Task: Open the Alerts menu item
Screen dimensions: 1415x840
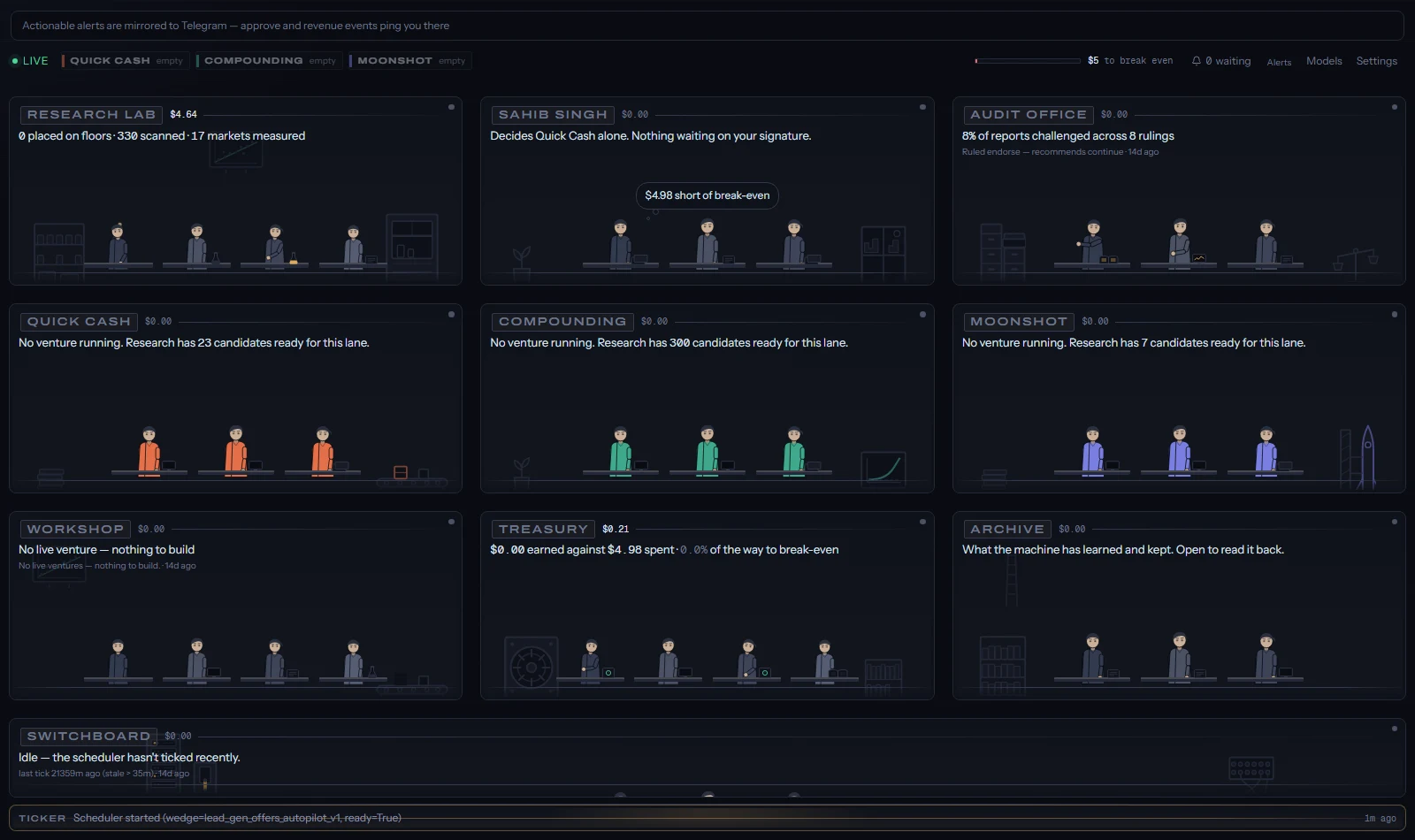Action: coord(1279,62)
